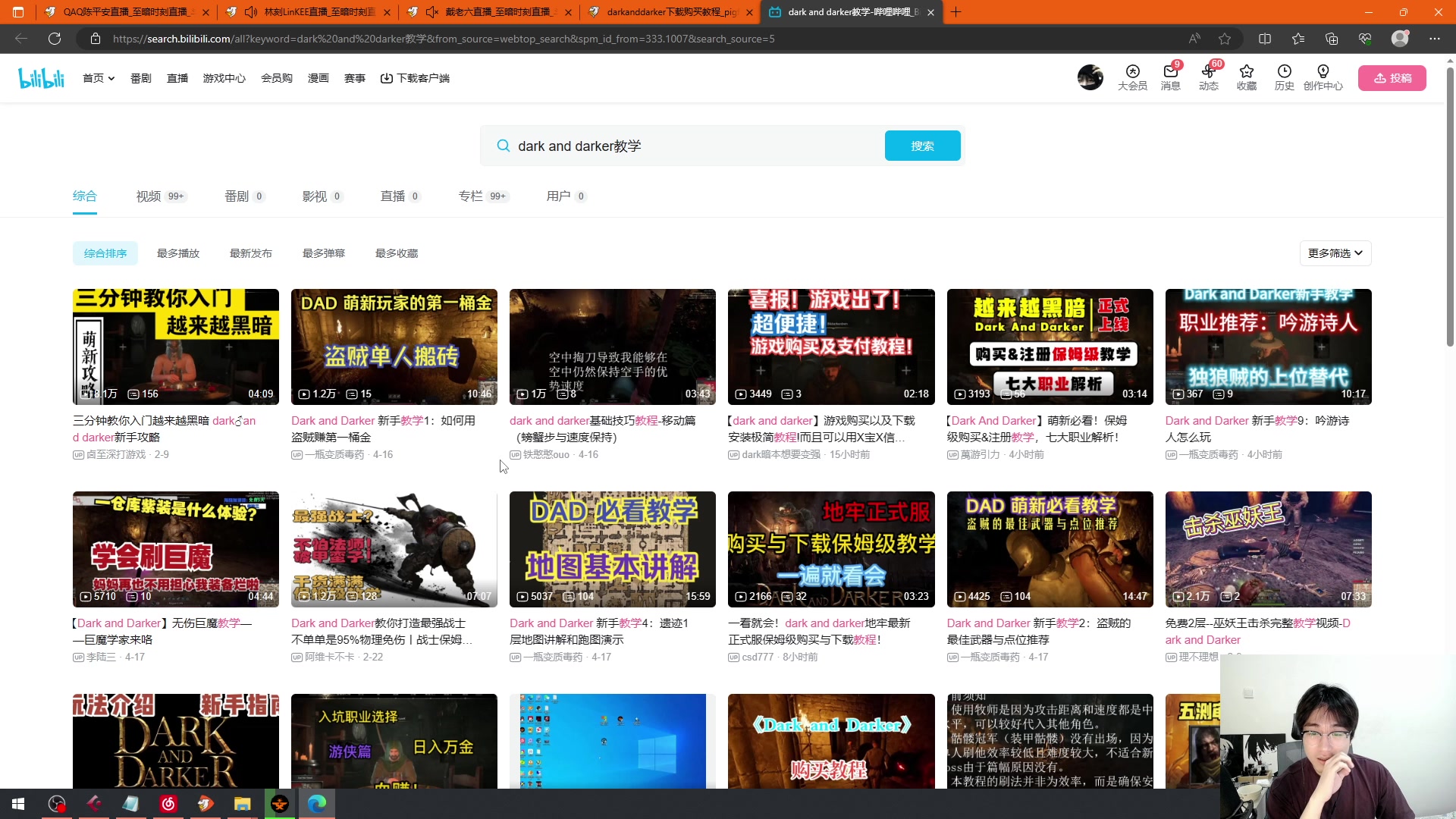The height and width of the screenshot is (819, 1456).
Task: Open NetEase Music icon in taskbar
Action: (168, 804)
